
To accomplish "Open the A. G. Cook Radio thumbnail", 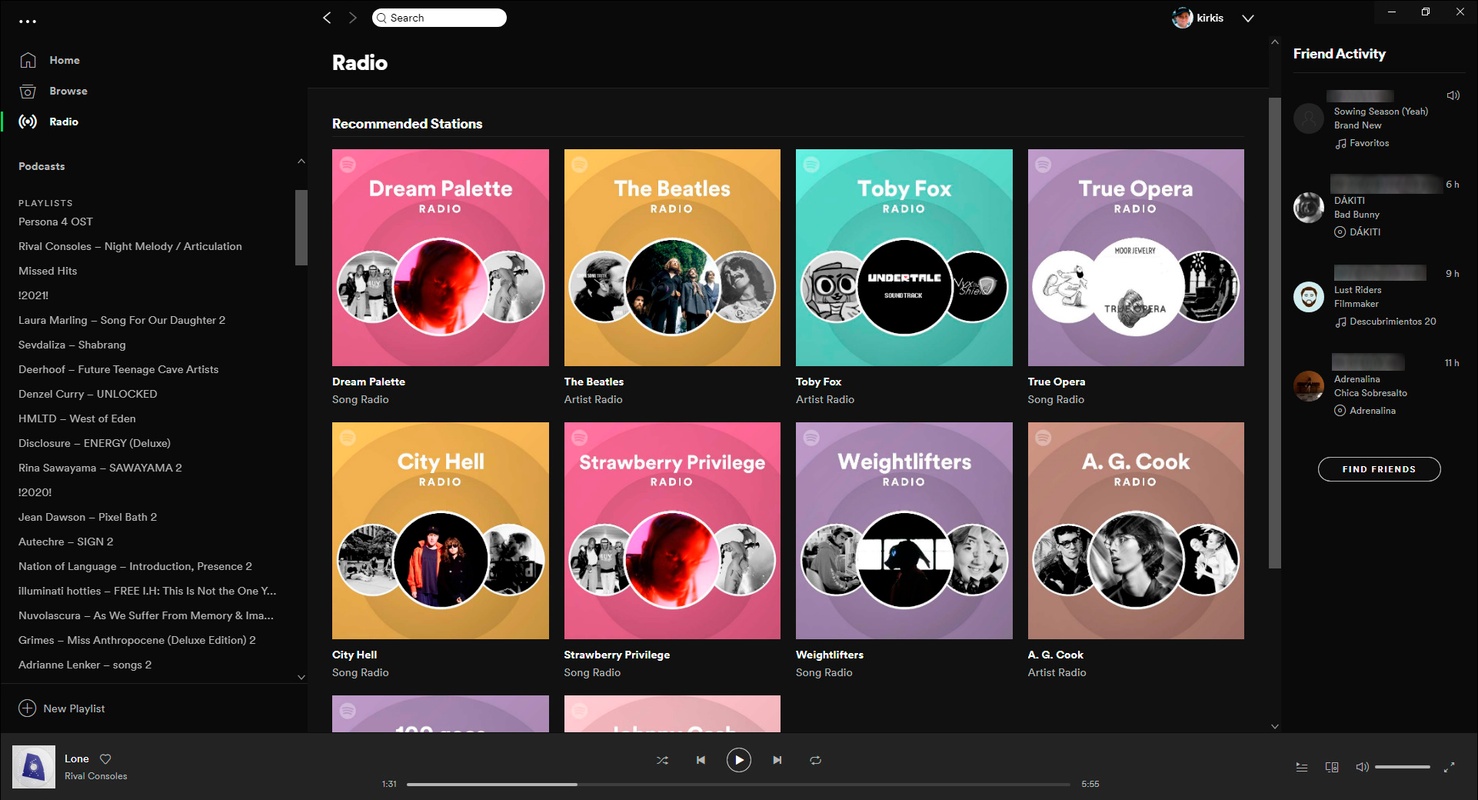I will click(x=1136, y=531).
